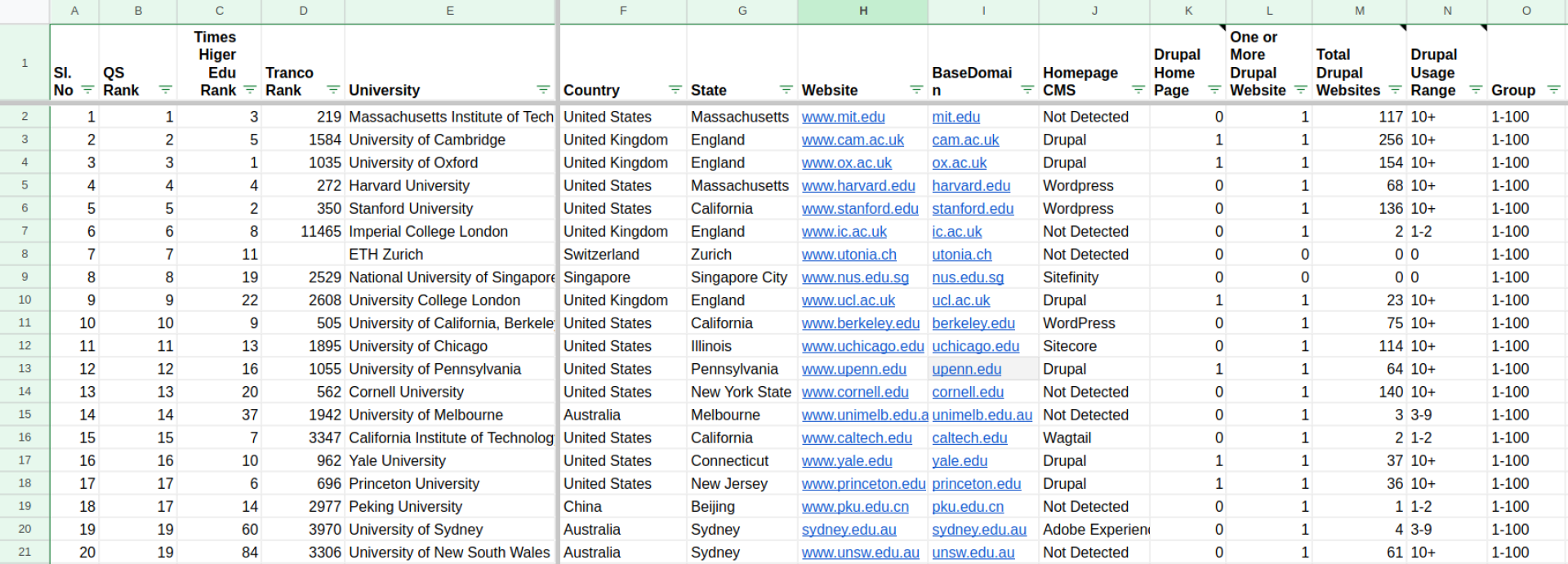Open filter for Drupal Home Page column
This screenshot has width=1568, height=564.
pos(1214,90)
